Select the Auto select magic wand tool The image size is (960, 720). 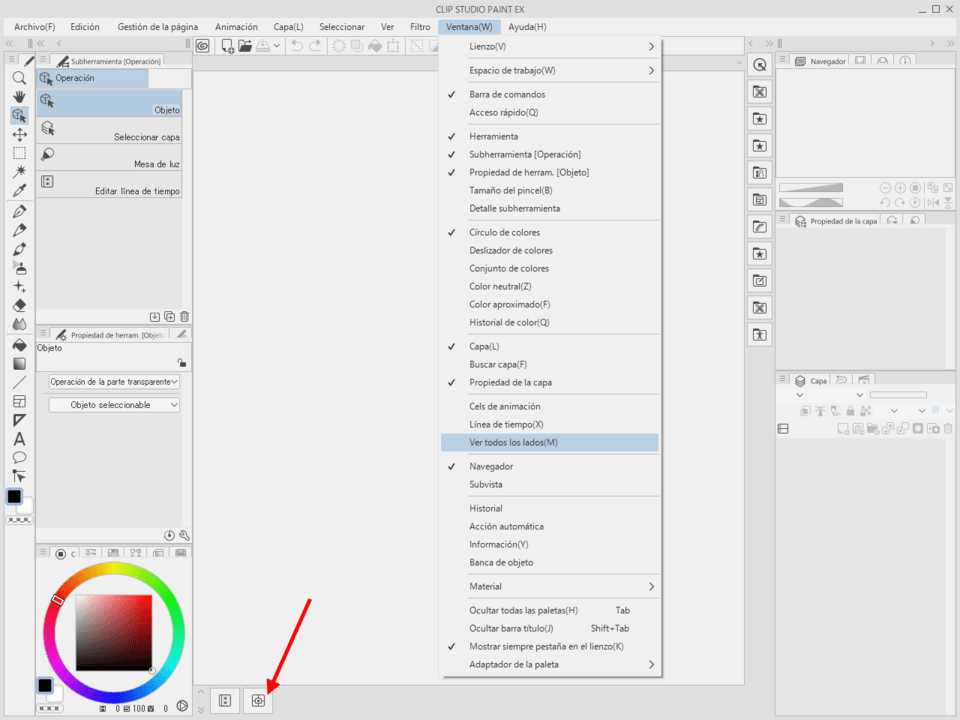pyautogui.click(x=19, y=171)
